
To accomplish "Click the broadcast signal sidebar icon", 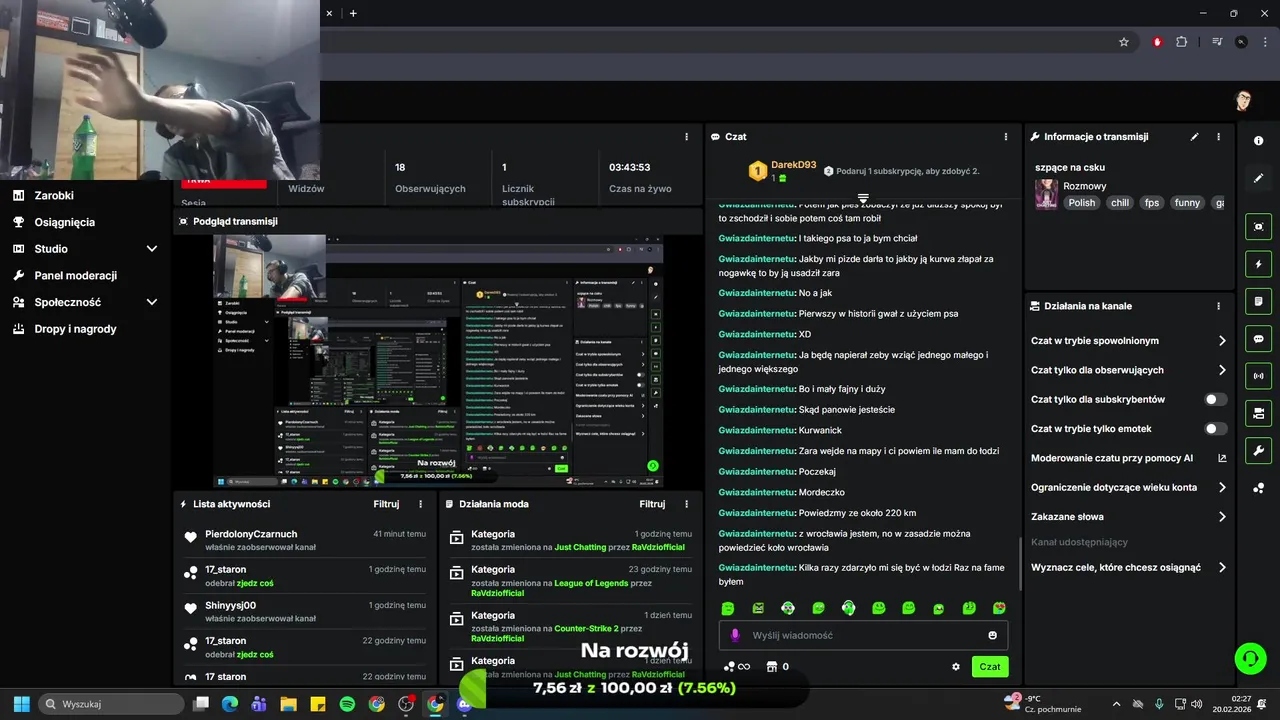I will coord(1259,376).
